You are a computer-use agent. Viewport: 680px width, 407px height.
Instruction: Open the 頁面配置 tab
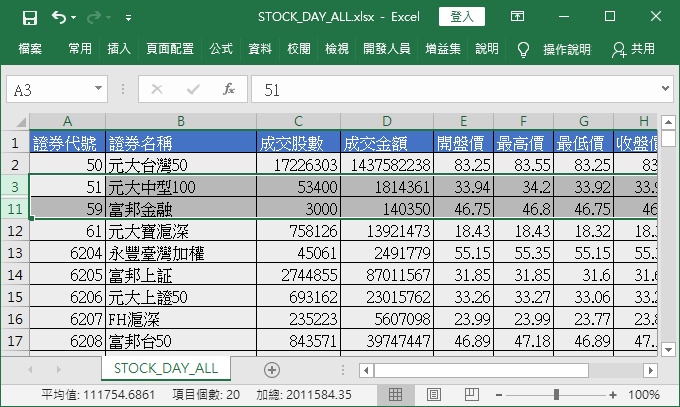click(170, 49)
